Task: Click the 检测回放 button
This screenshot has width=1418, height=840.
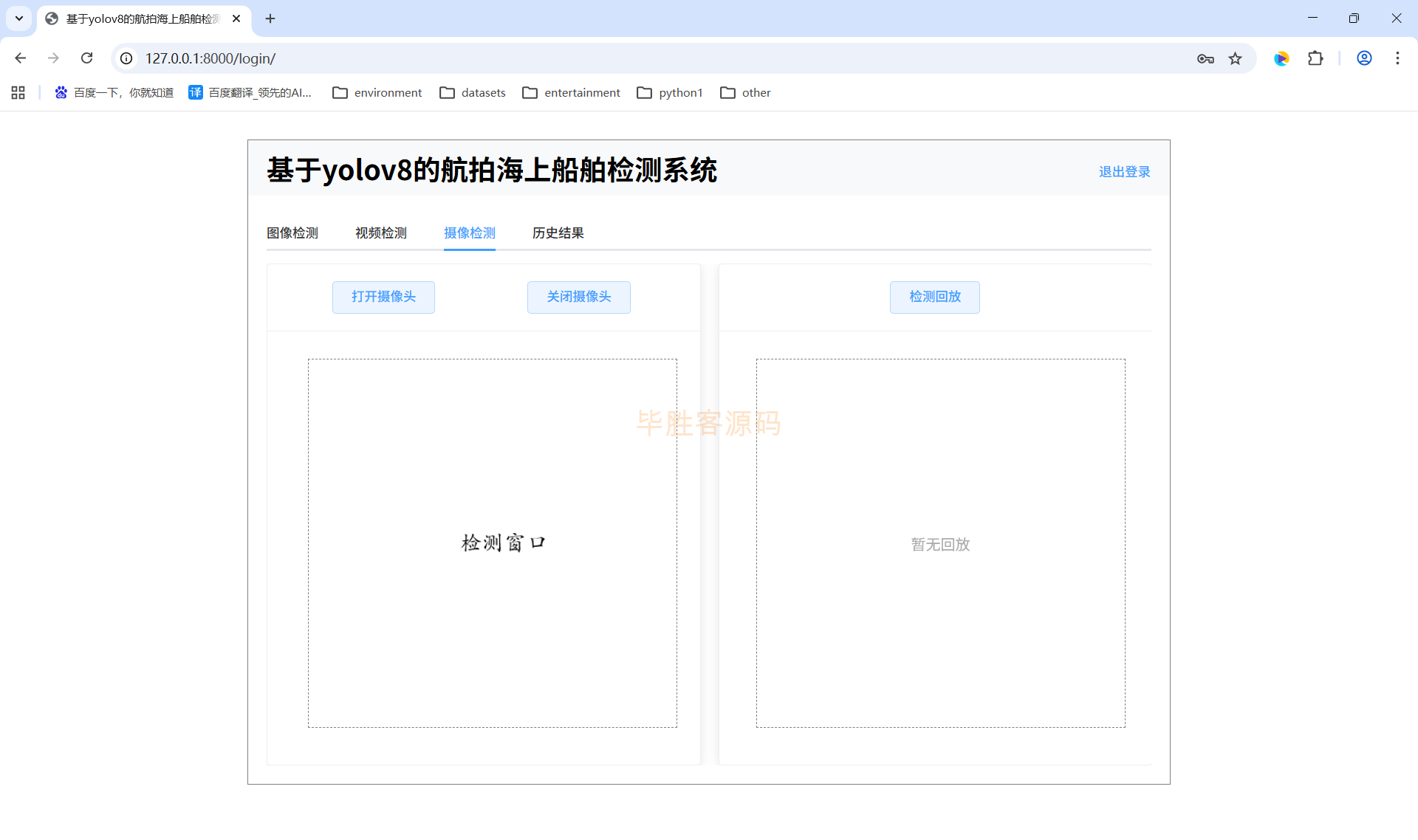Action: pos(934,297)
